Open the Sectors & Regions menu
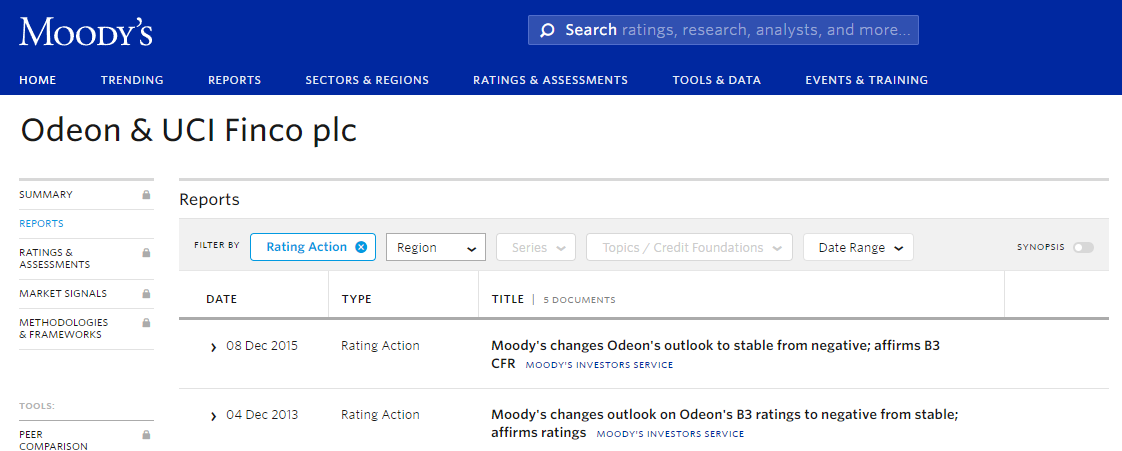Viewport: 1122px width, 451px height. coord(367,80)
